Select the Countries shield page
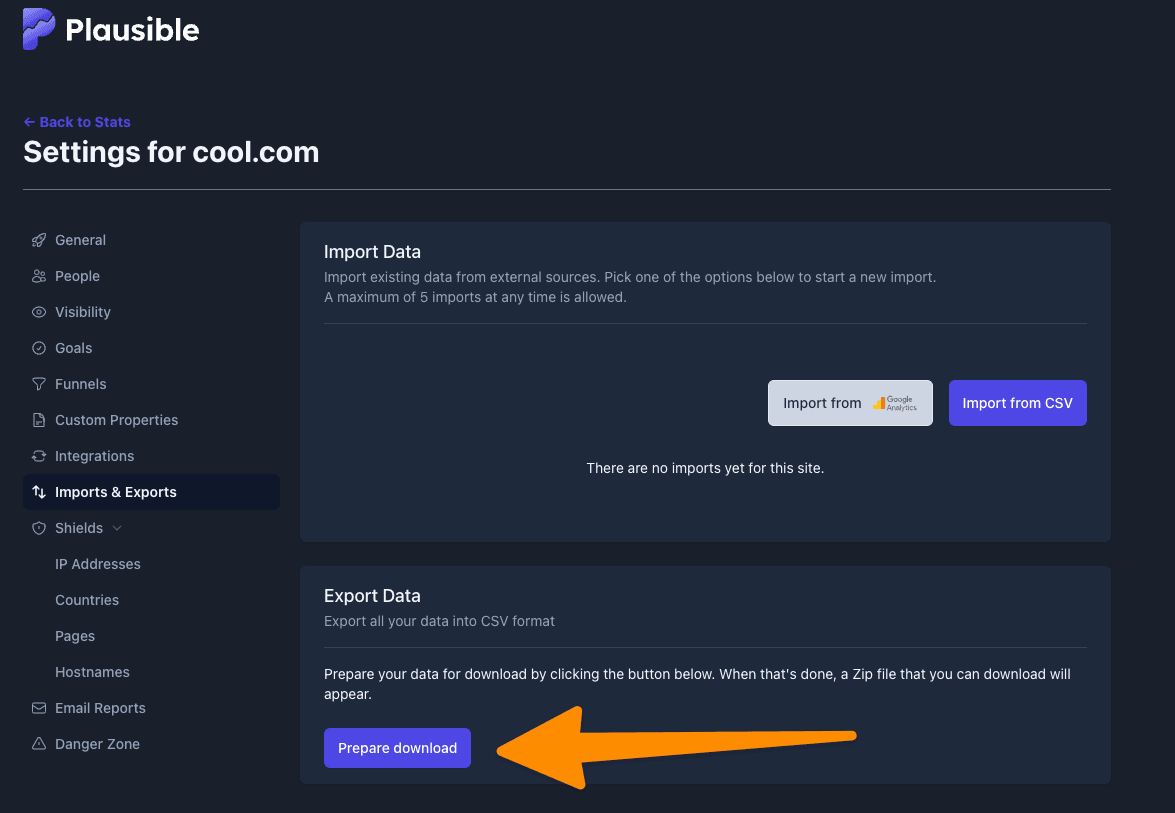The image size is (1175, 813). click(87, 600)
